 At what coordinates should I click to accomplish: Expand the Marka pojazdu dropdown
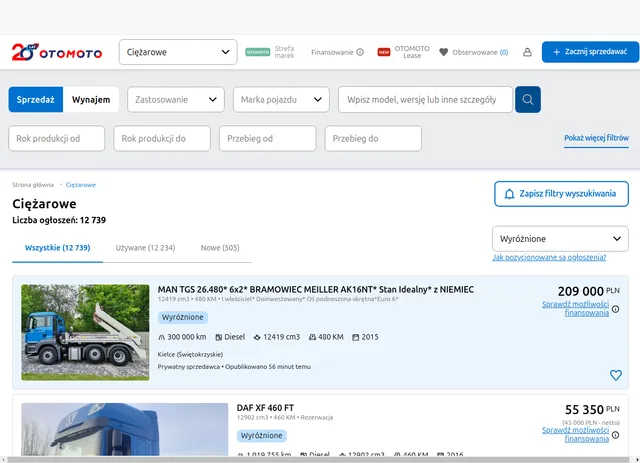(x=281, y=100)
